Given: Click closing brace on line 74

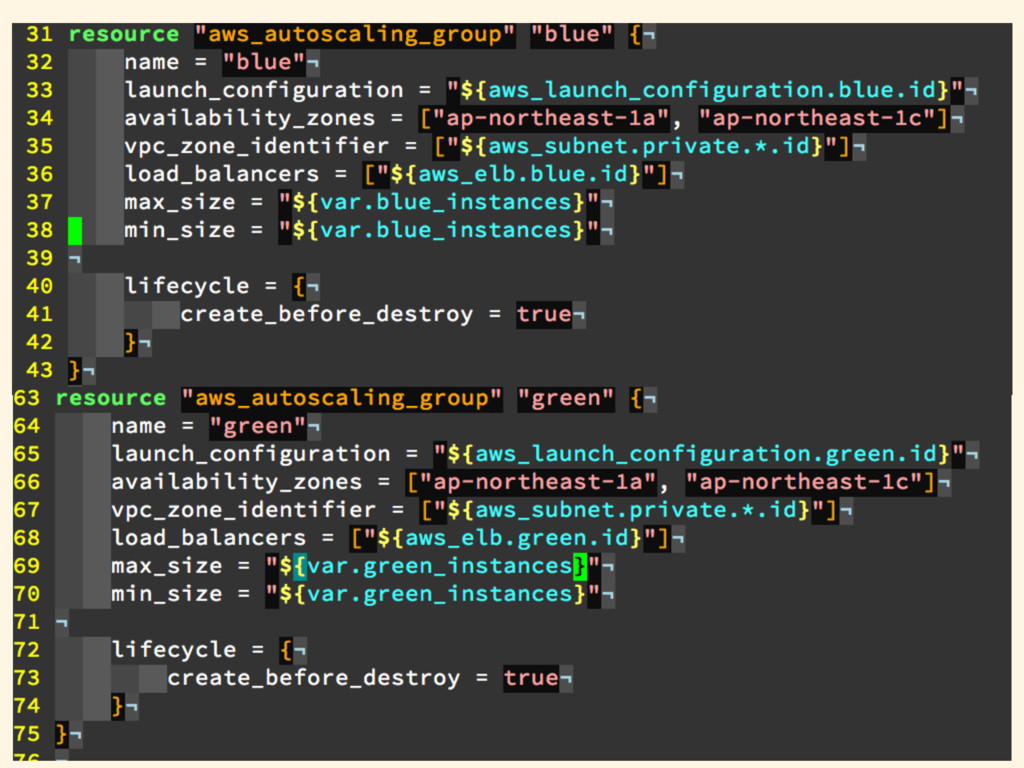Looking at the screenshot, I should coord(118,706).
